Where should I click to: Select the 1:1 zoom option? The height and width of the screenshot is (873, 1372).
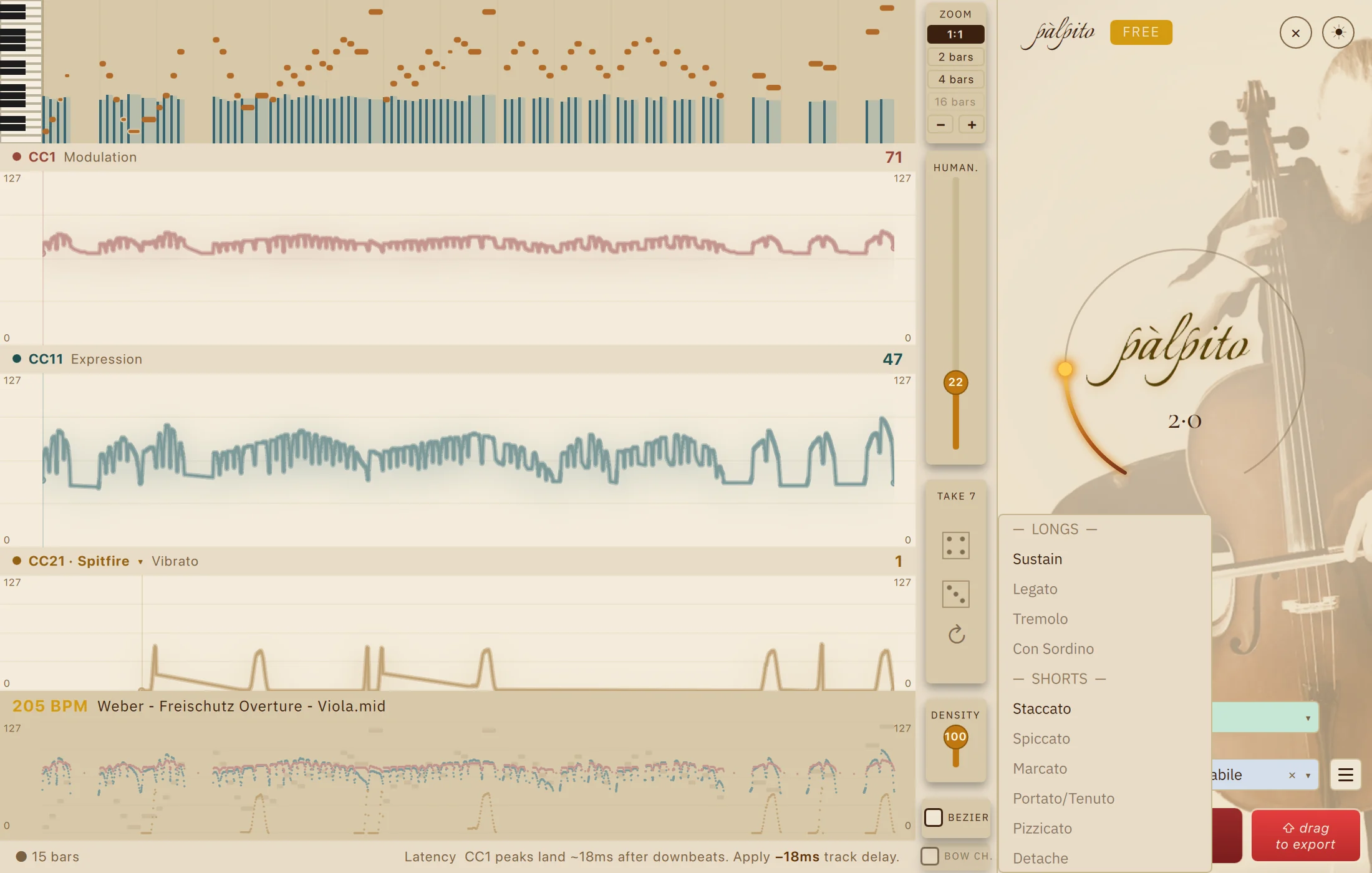point(955,34)
